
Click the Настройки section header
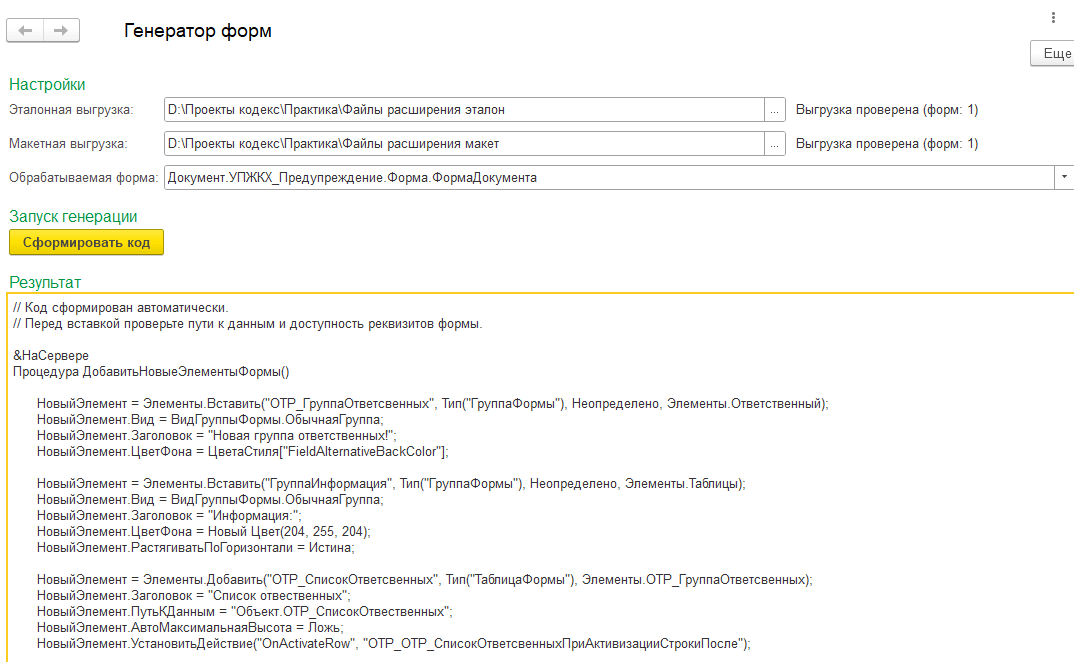(47, 84)
